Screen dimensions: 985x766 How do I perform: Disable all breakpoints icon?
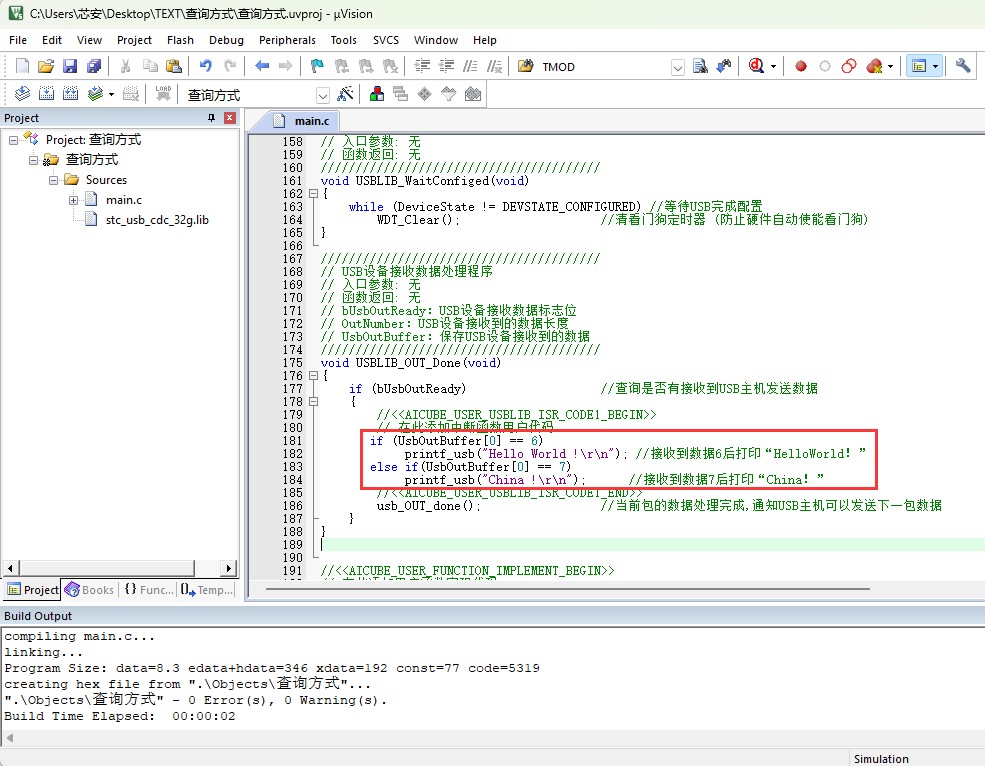click(849, 66)
